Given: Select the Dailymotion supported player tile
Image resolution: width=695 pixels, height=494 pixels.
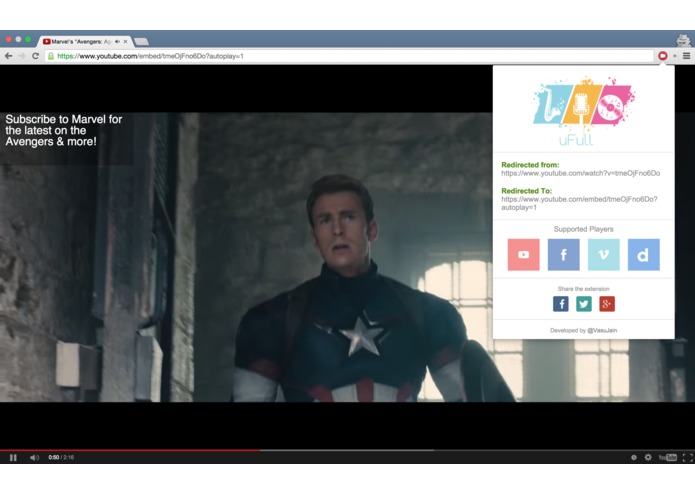Looking at the screenshot, I should pyautogui.click(x=644, y=255).
